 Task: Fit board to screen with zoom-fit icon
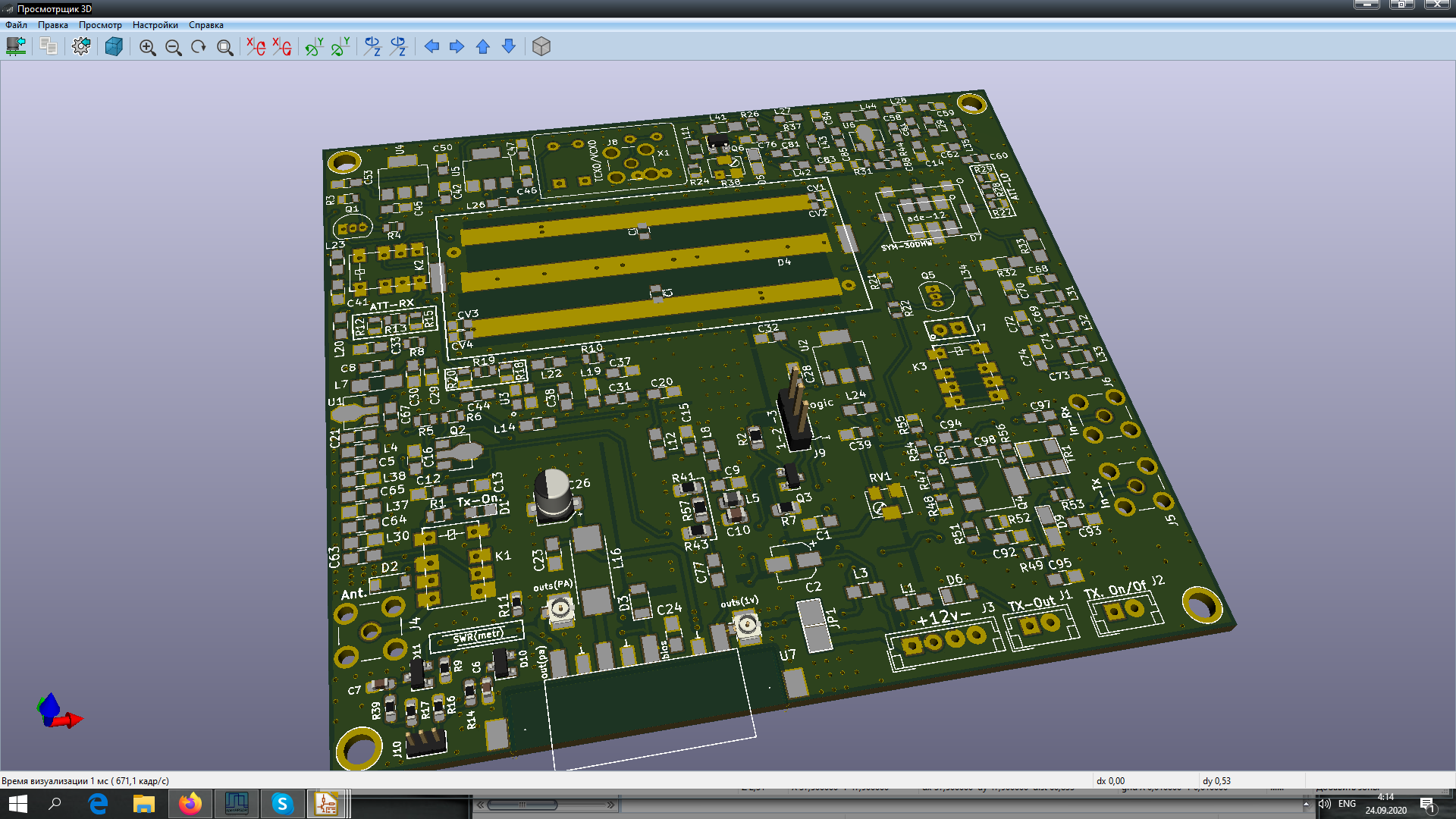(224, 47)
